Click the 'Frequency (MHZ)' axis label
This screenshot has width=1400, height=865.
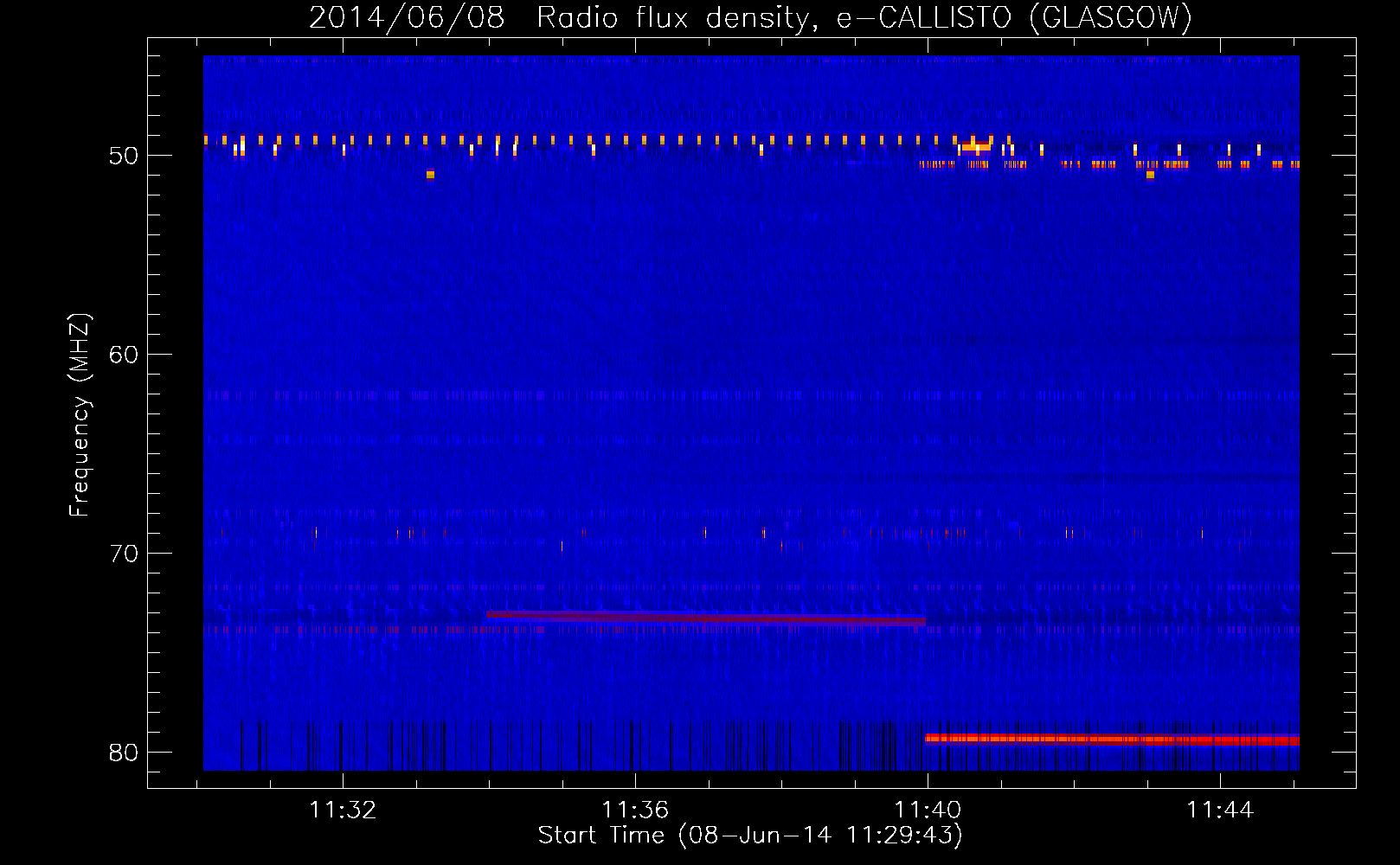[x=80, y=415]
